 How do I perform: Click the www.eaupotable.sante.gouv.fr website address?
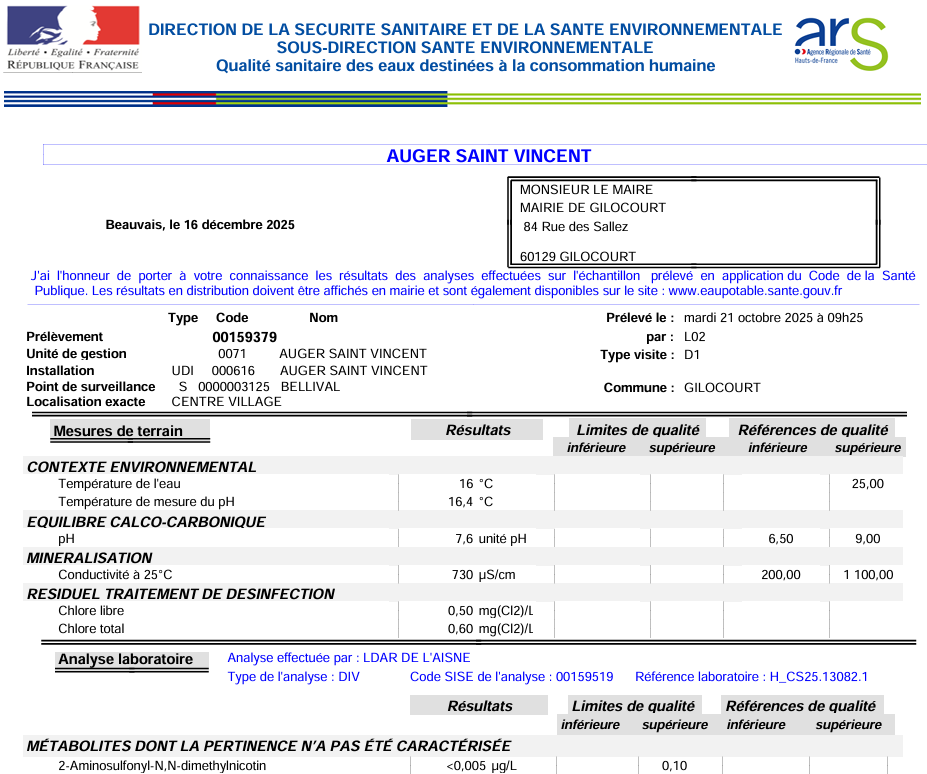[755, 291]
